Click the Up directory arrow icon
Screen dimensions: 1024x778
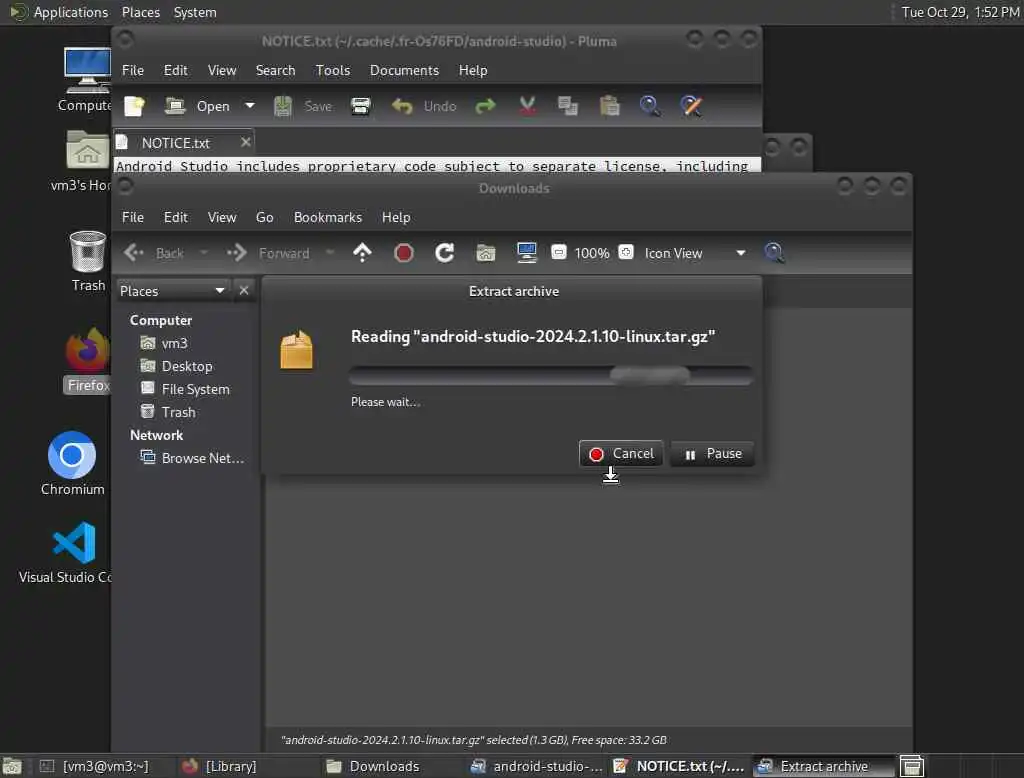(362, 252)
